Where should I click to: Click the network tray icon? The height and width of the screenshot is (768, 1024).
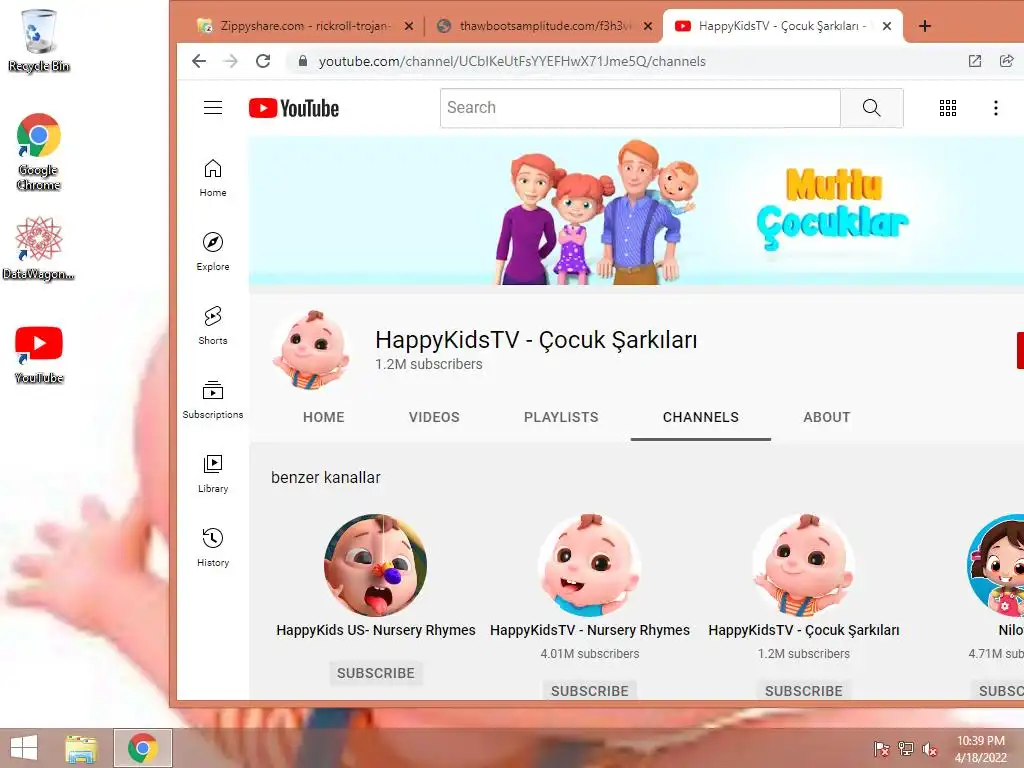click(x=906, y=749)
